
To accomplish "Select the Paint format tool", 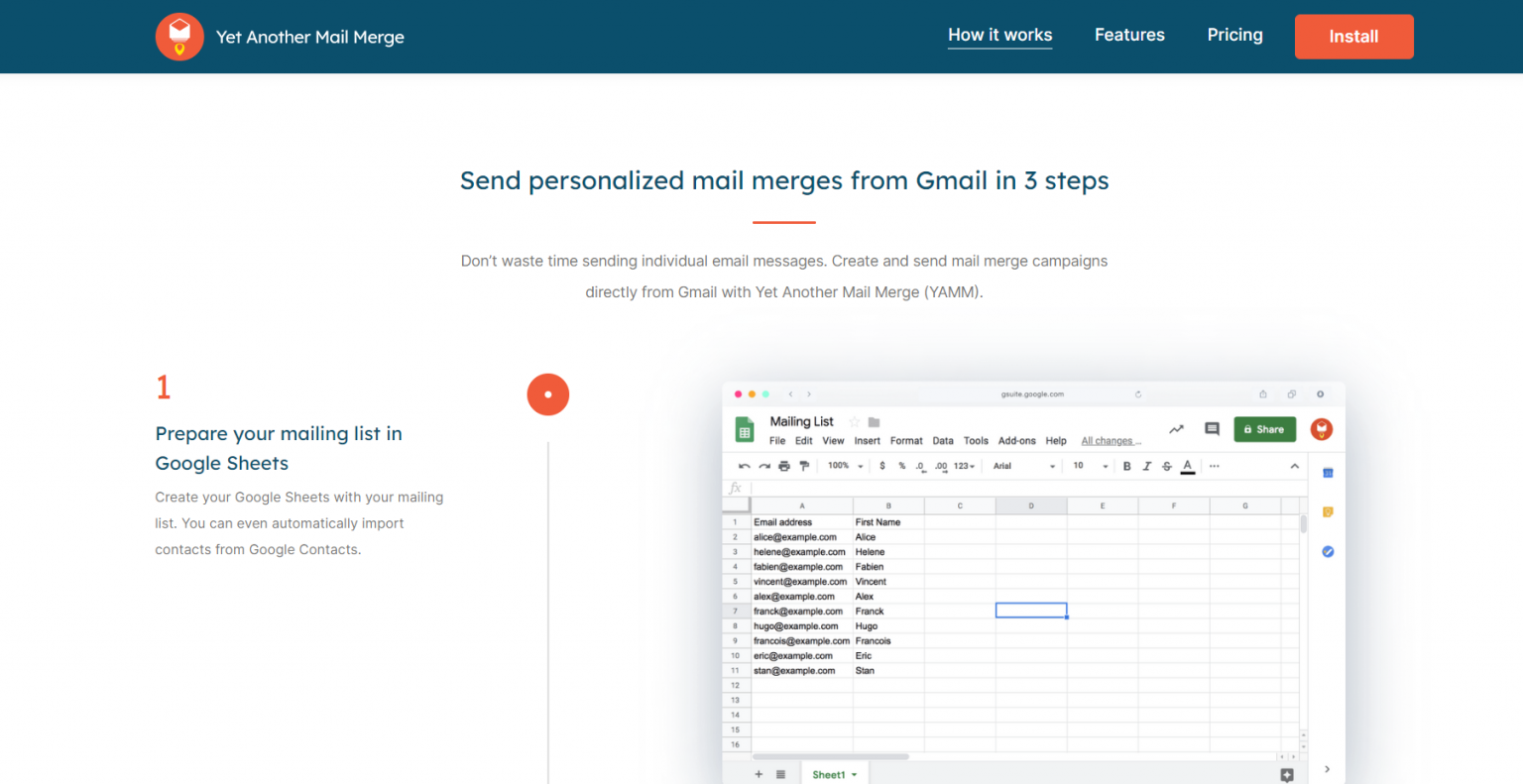I will (x=803, y=466).
